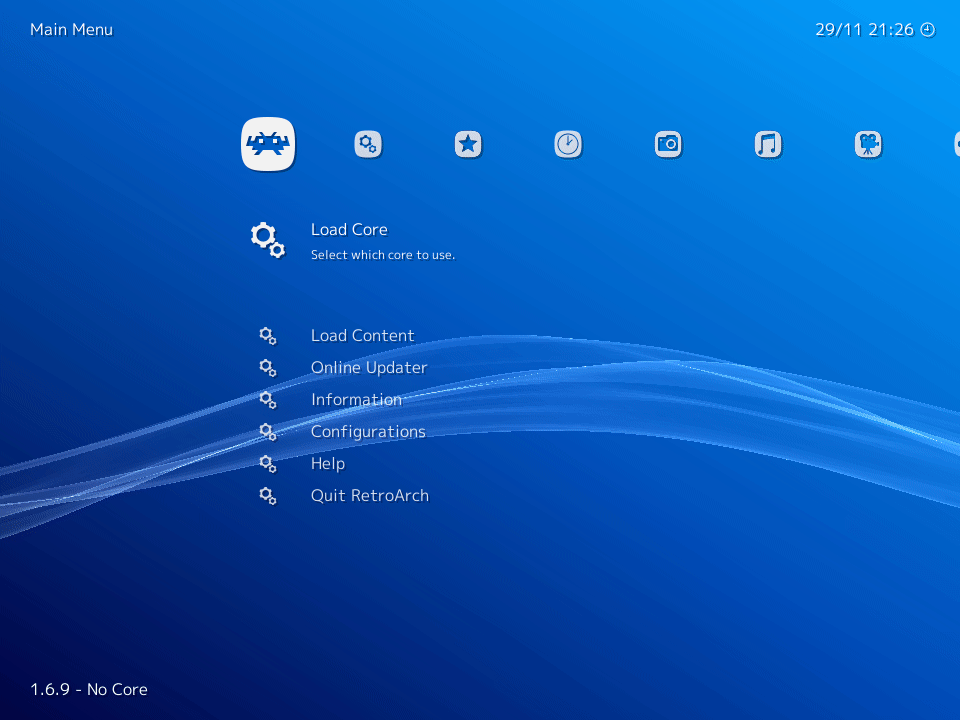Select the RetroArch Main Menu invader icon

(268, 144)
